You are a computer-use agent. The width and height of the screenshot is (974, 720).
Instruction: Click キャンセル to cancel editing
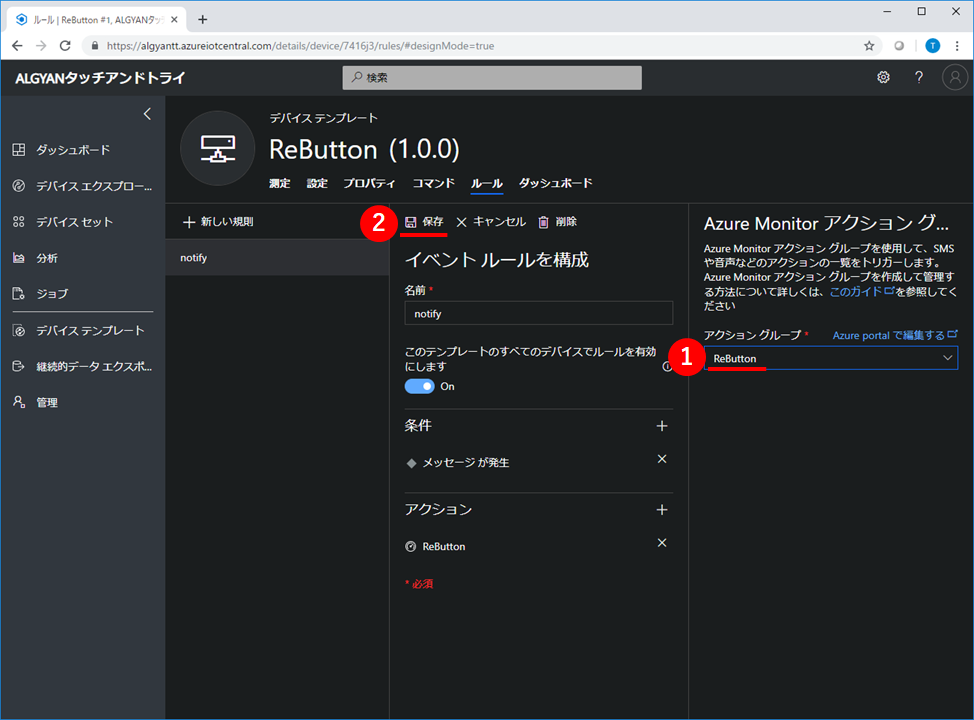(x=491, y=222)
